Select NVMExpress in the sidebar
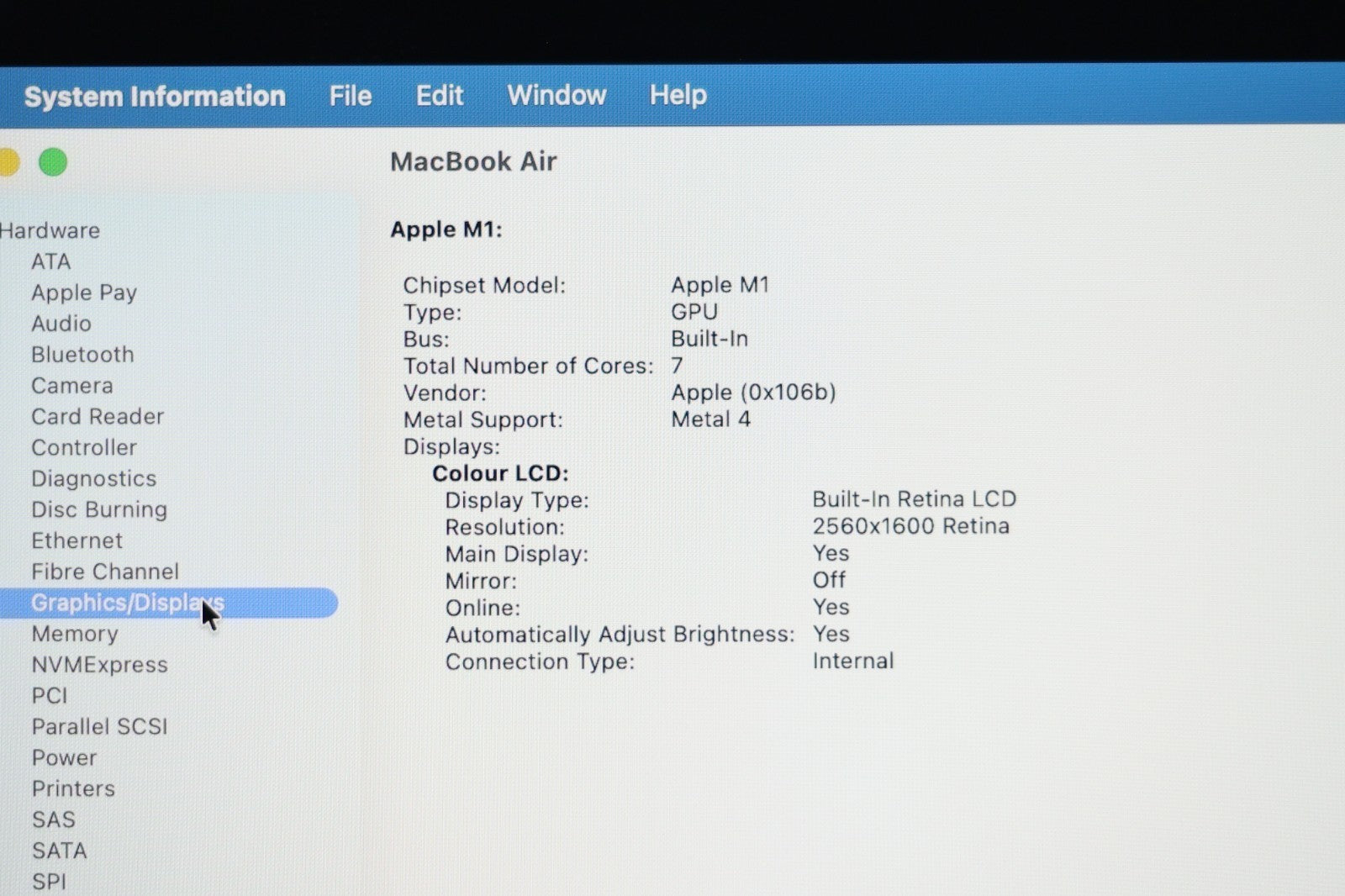This screenshot has height=896, width=1345. [x=99, y=665]
